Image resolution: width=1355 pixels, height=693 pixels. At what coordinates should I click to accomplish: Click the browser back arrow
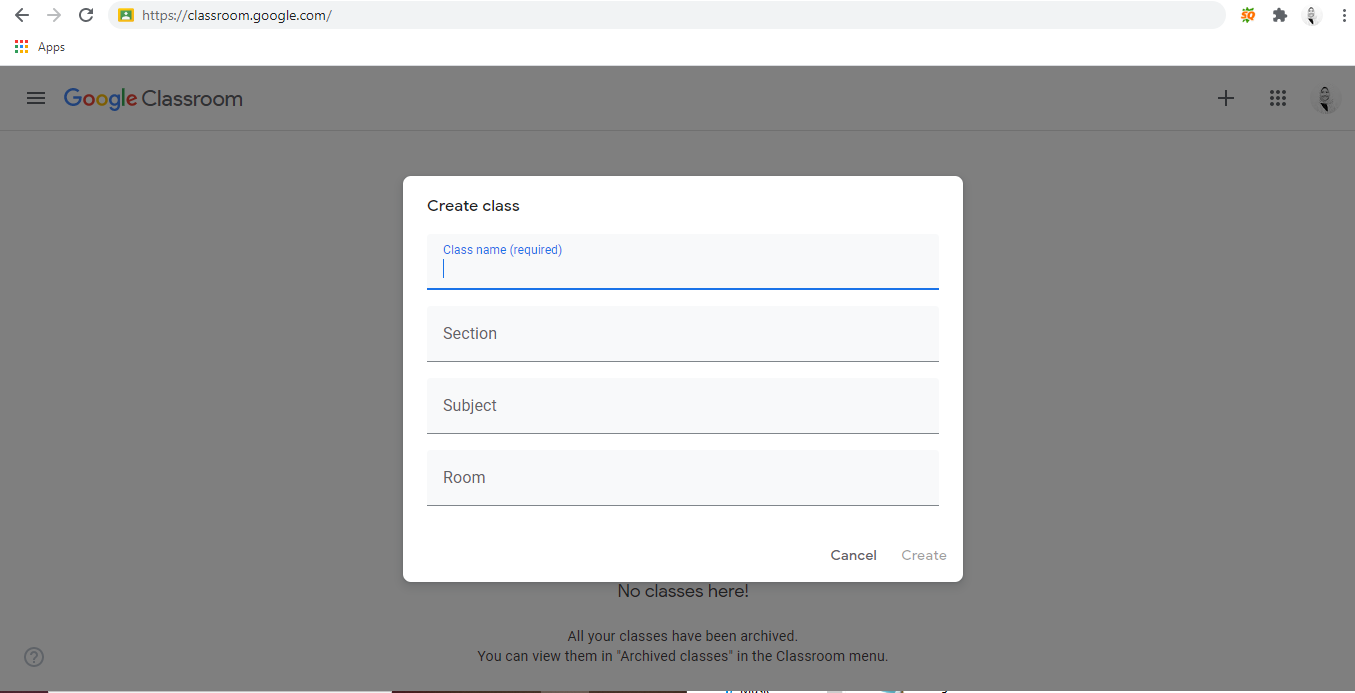coord(22,15)
